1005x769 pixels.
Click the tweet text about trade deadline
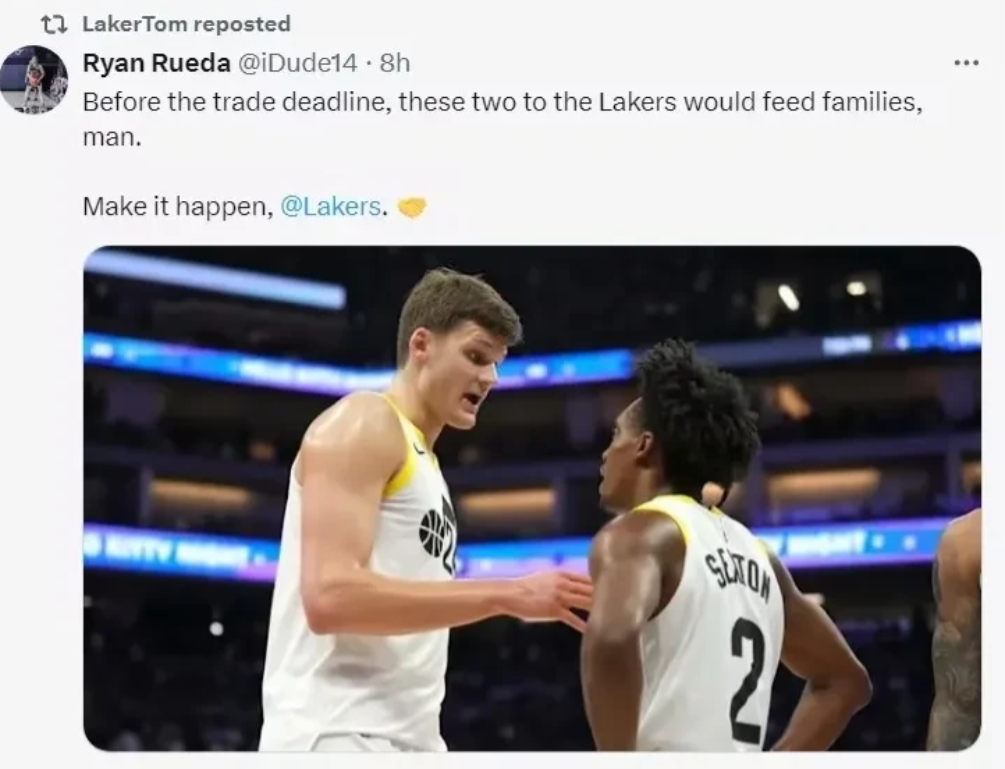tap(500, 102)
